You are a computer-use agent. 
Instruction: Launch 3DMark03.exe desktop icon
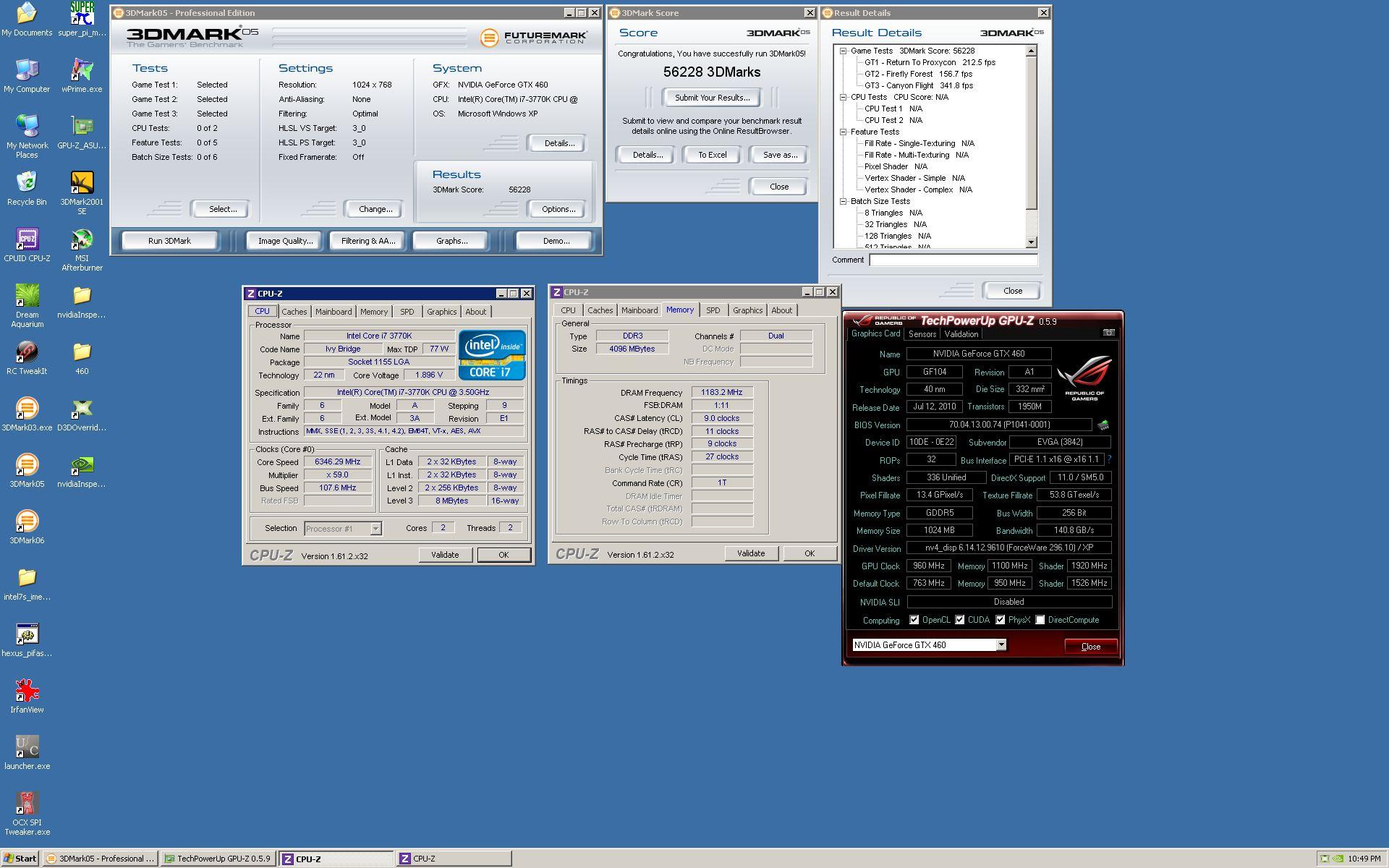coord(27,414)
